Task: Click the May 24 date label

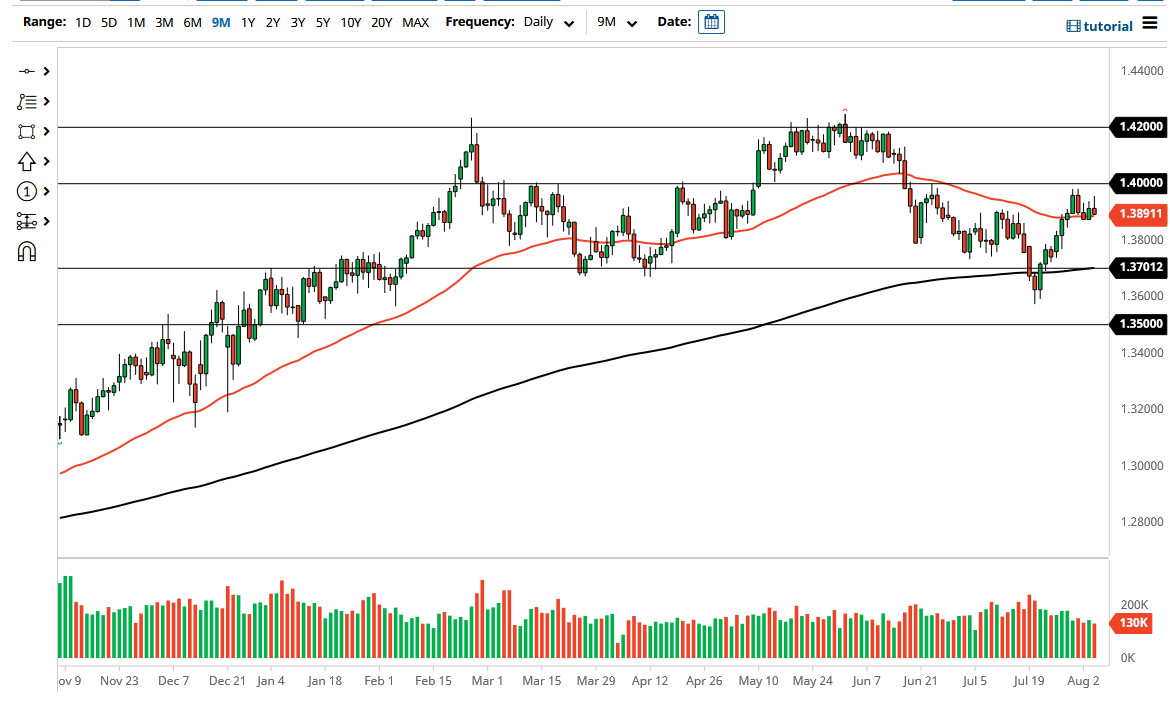Action: coord(813,681)
